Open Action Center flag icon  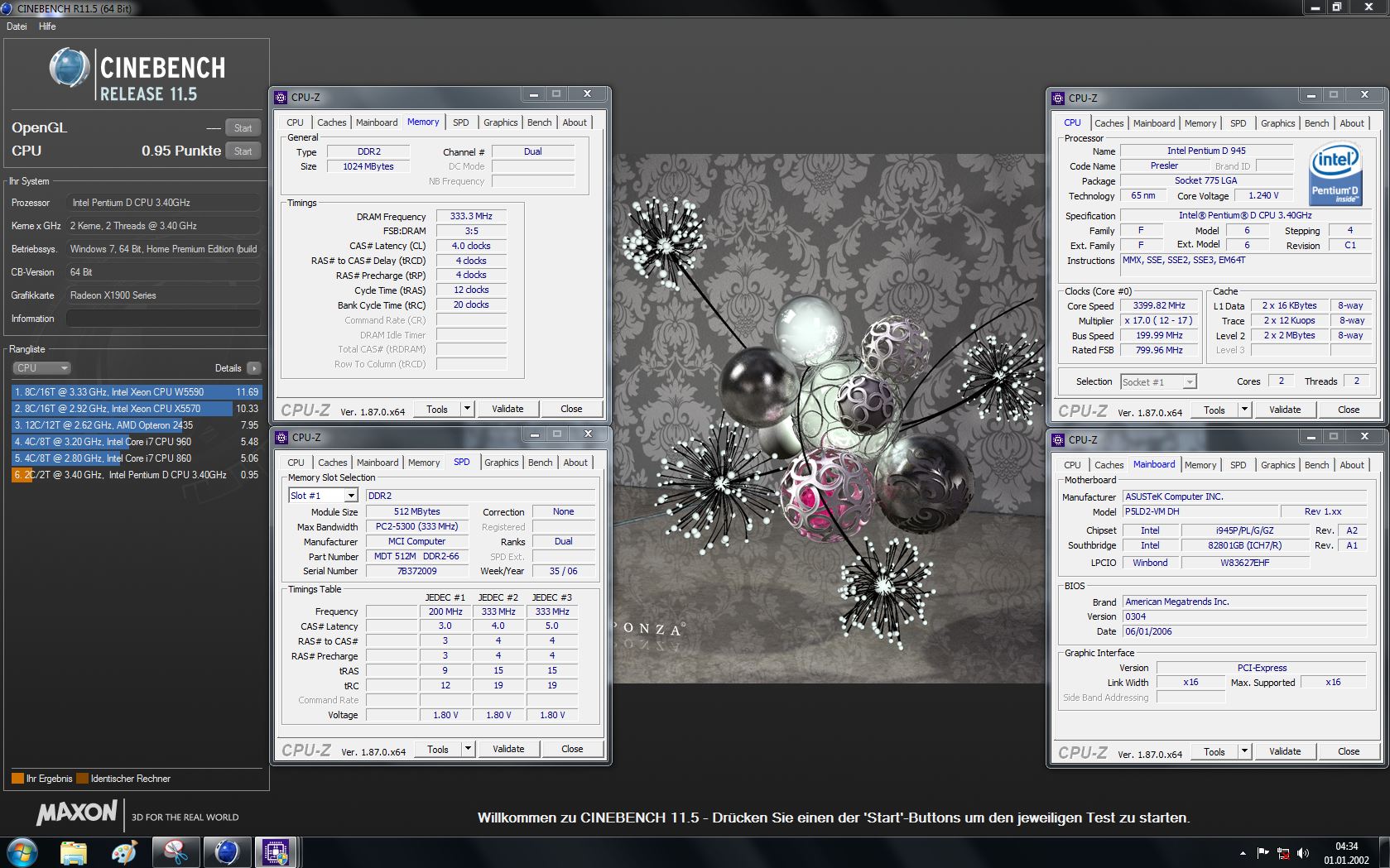(1263, 853)
